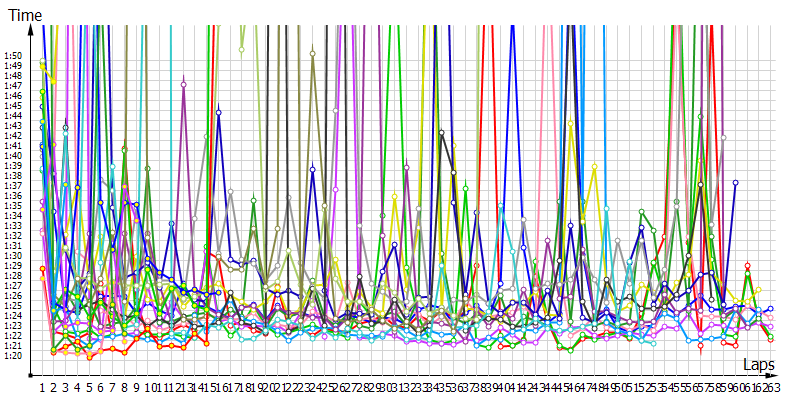
Task: Click lap 8 label on the x-axis
Action: click(x=126, y=387)
